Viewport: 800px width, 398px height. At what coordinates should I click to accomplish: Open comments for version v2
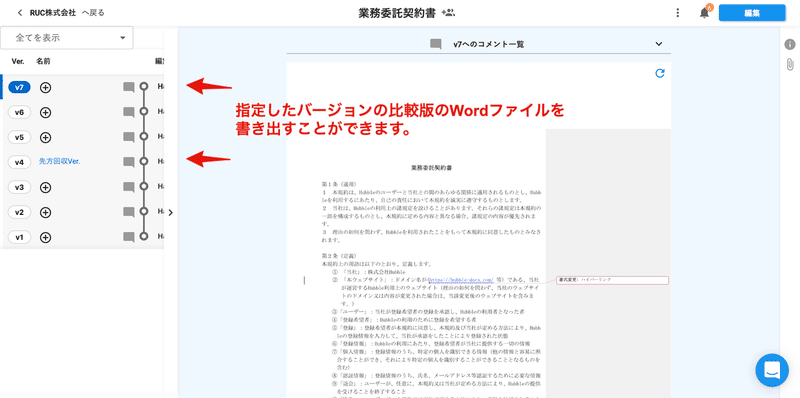(129, 212)
